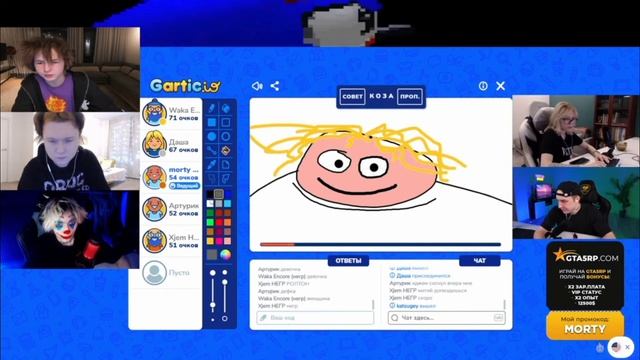Screen dimensions: 640x360
Task: Click the answers list scrollbar
Action: click(373, 305)
